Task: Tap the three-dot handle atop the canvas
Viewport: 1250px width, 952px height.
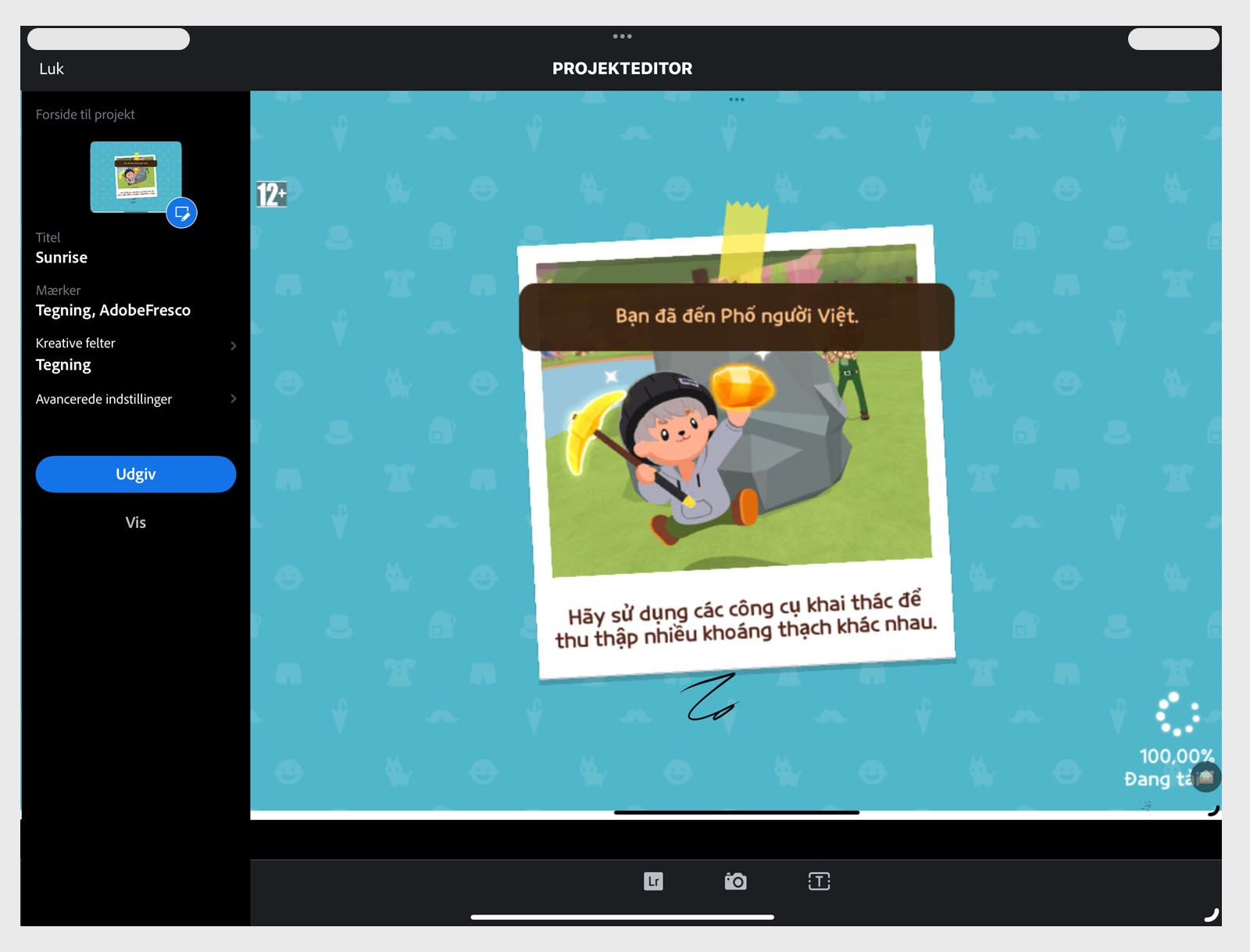Action: tap(736, 99)
